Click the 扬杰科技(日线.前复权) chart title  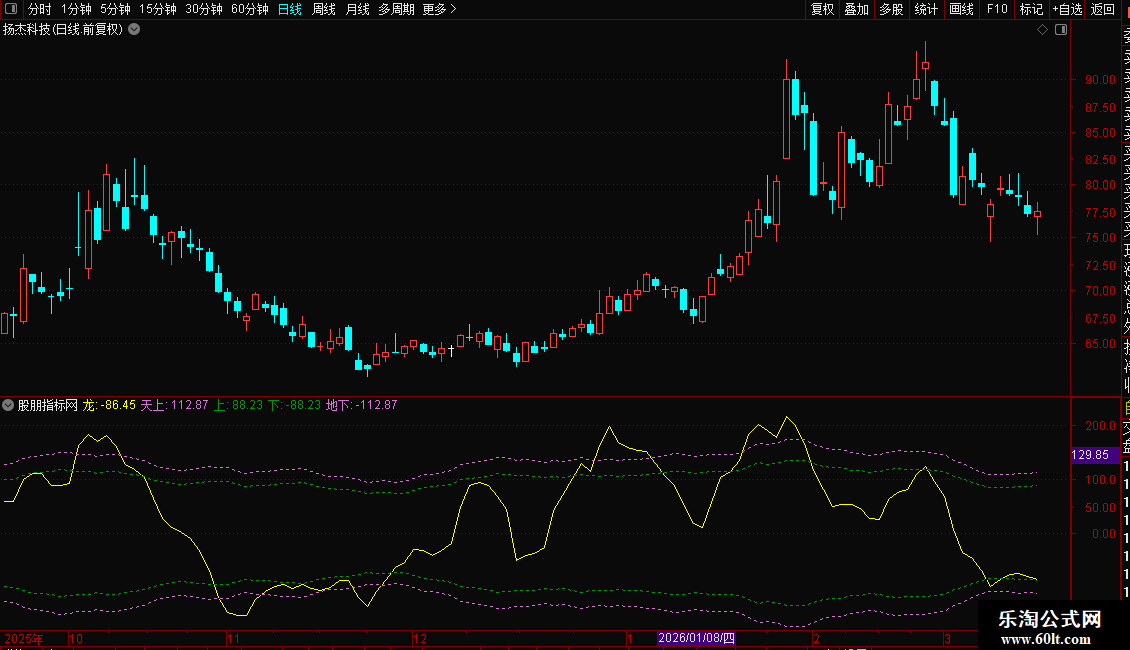[63, 30]
